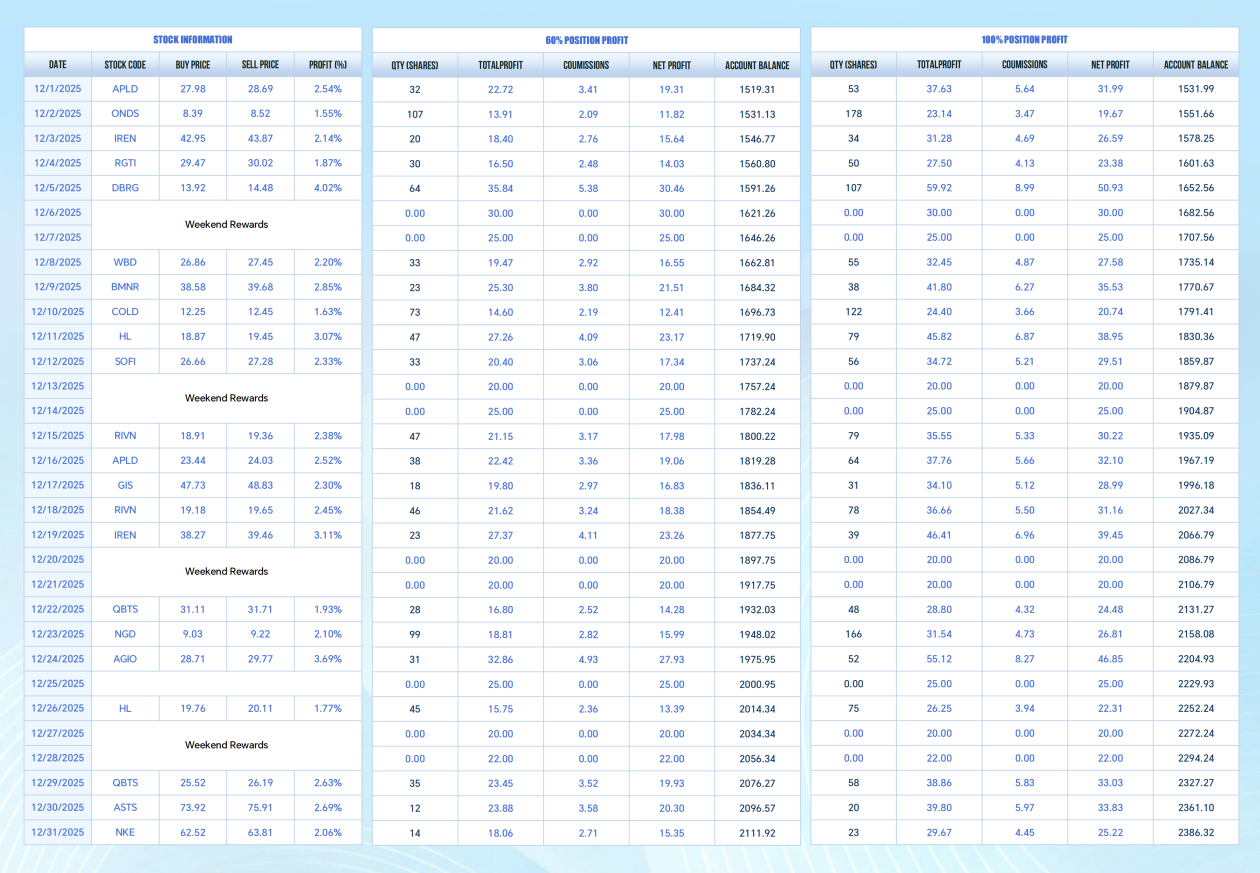Screen dimensions: 1260x873
Task: Click the 100% Position Profit section header
Action: pyautogui.click(x=1024, y=40)
